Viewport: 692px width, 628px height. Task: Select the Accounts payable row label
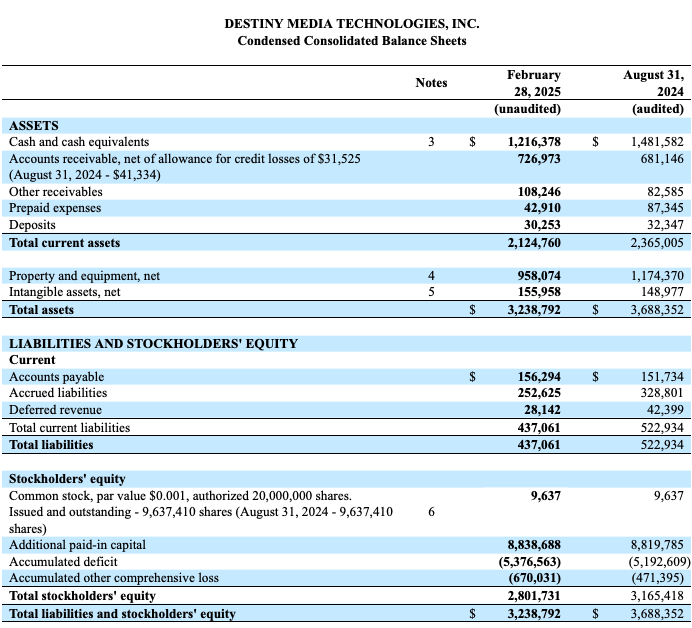(56, 377)
